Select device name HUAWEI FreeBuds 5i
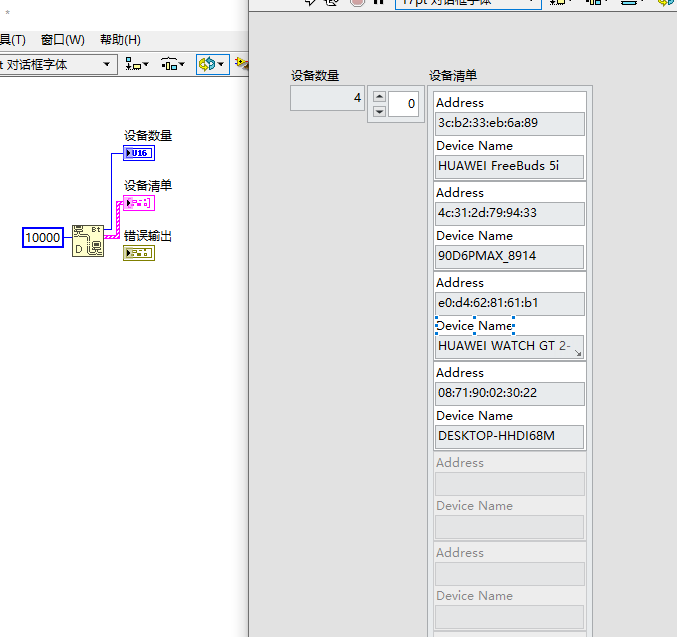The image size is (677, 637). [509, 166]
